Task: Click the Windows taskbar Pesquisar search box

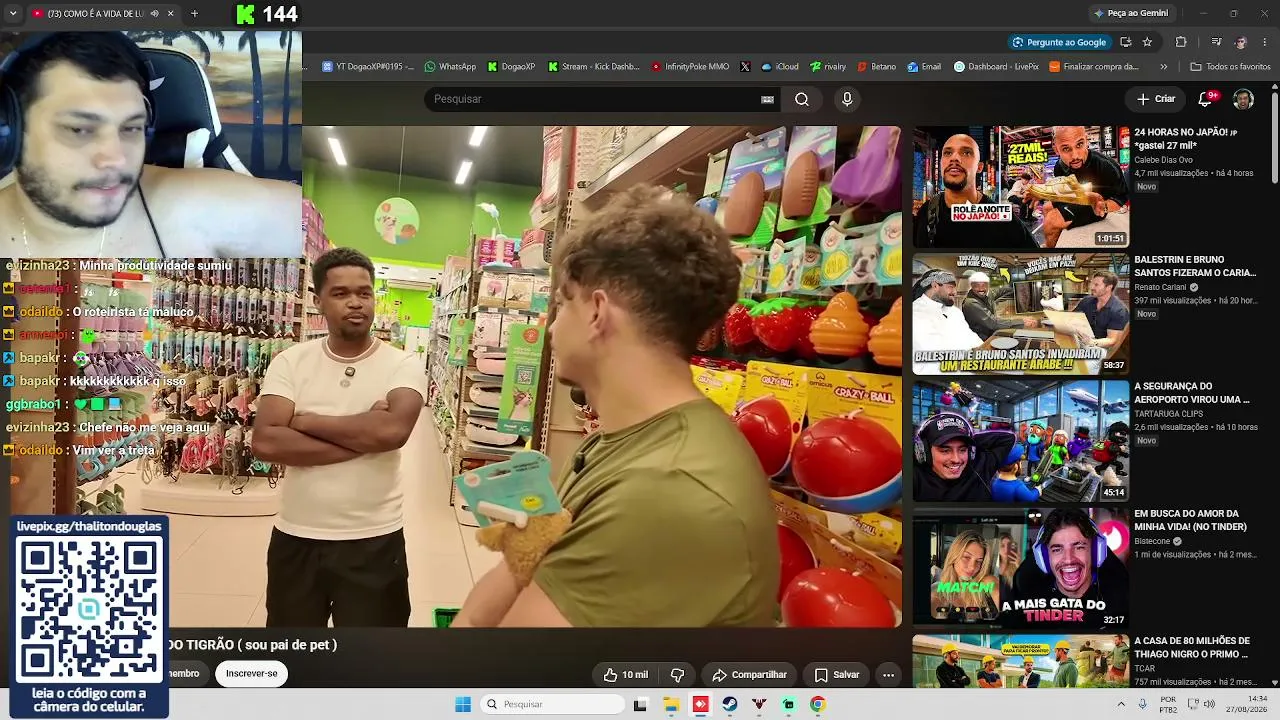Action: click(553, 704)
